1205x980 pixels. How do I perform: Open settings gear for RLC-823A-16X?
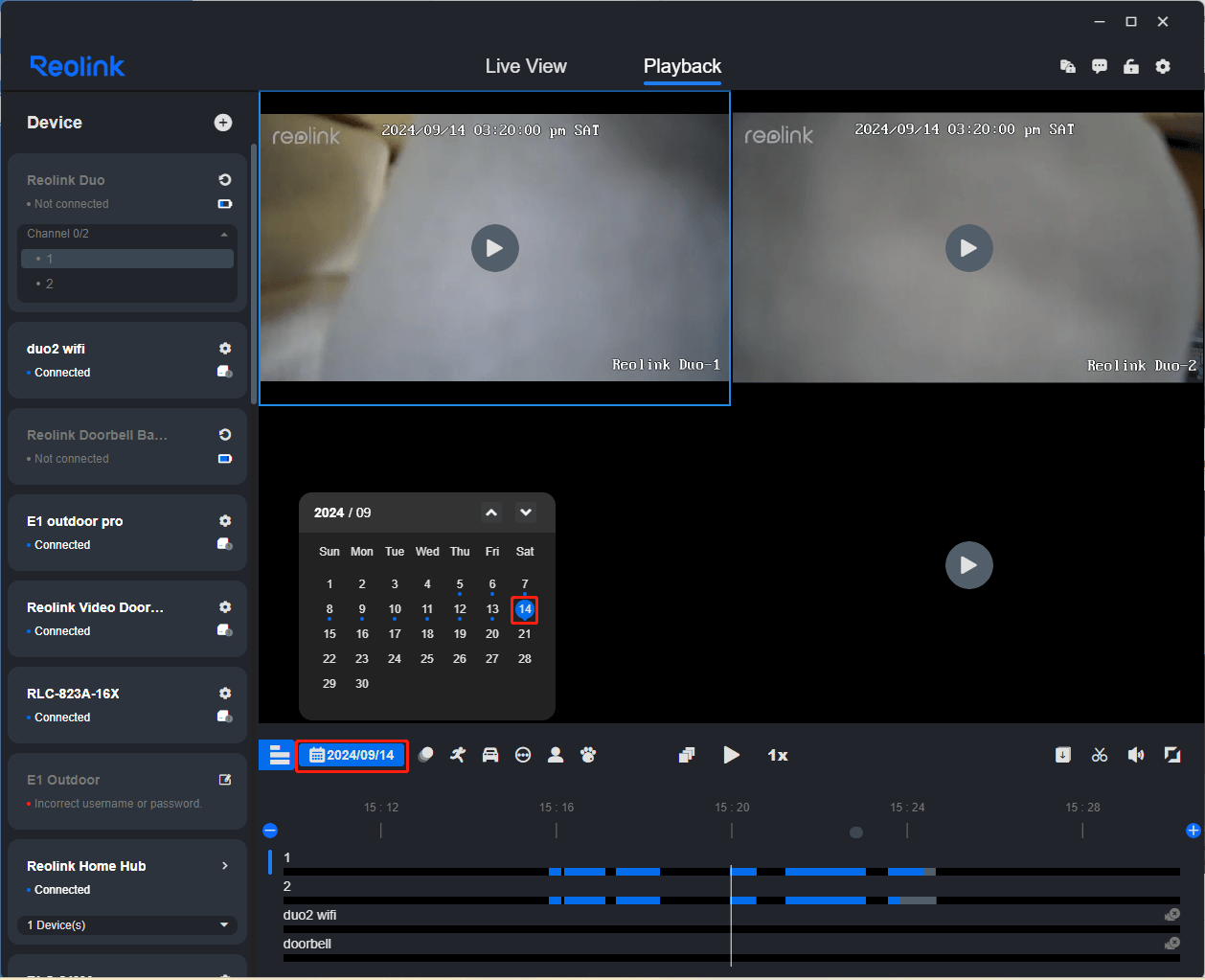[225, 694]
